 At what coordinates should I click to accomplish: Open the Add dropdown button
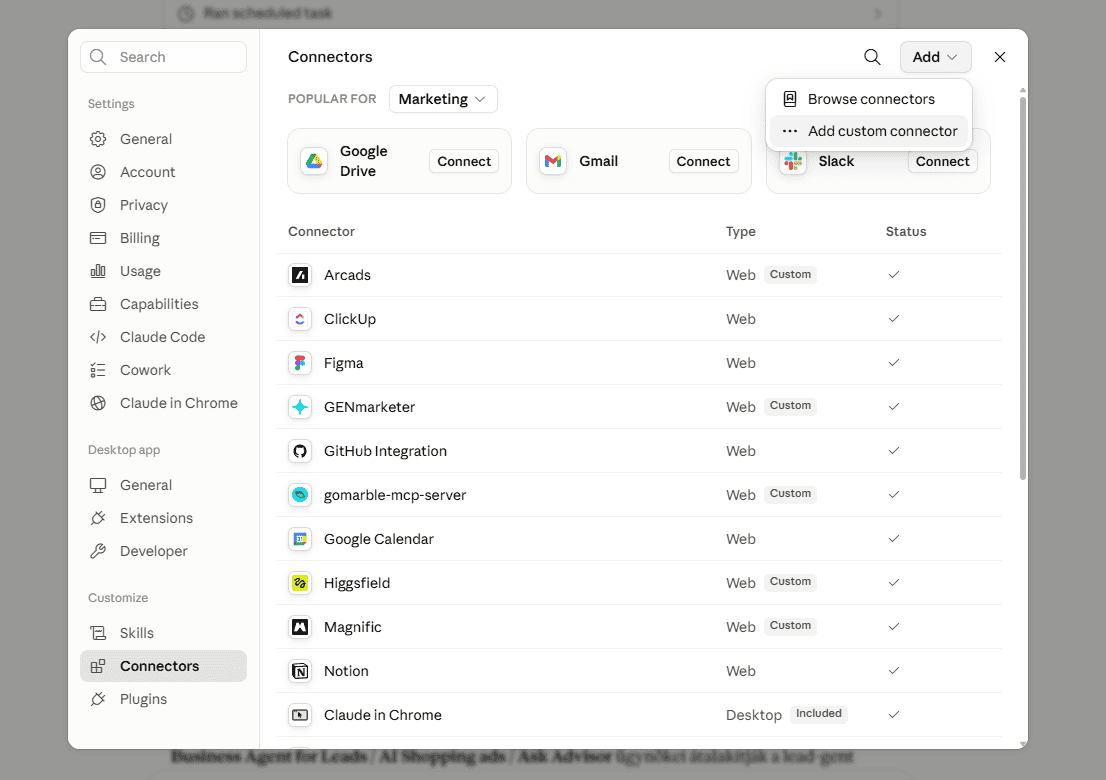[x=935, y=57]
